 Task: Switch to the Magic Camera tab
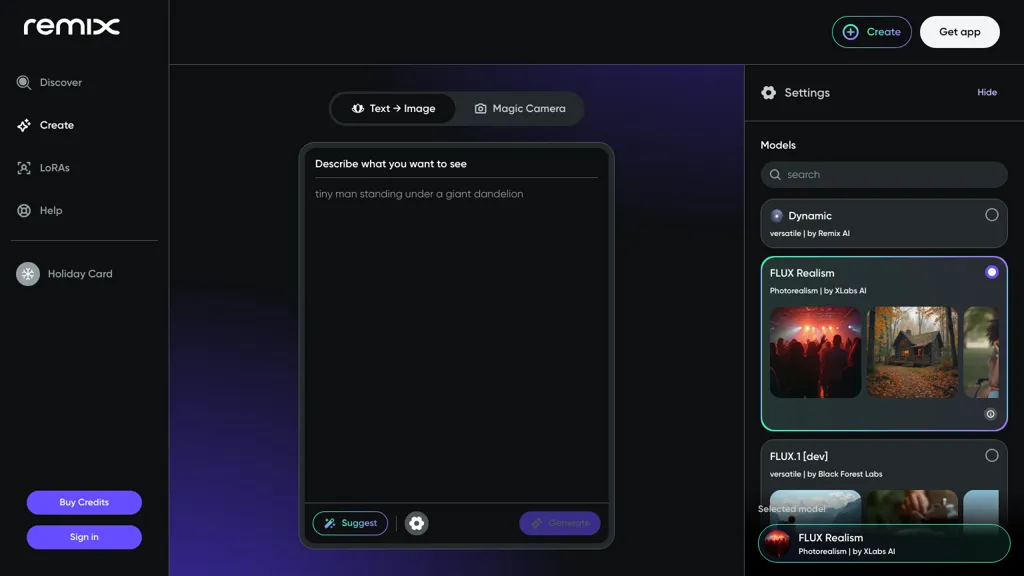[x=519, y=109]
